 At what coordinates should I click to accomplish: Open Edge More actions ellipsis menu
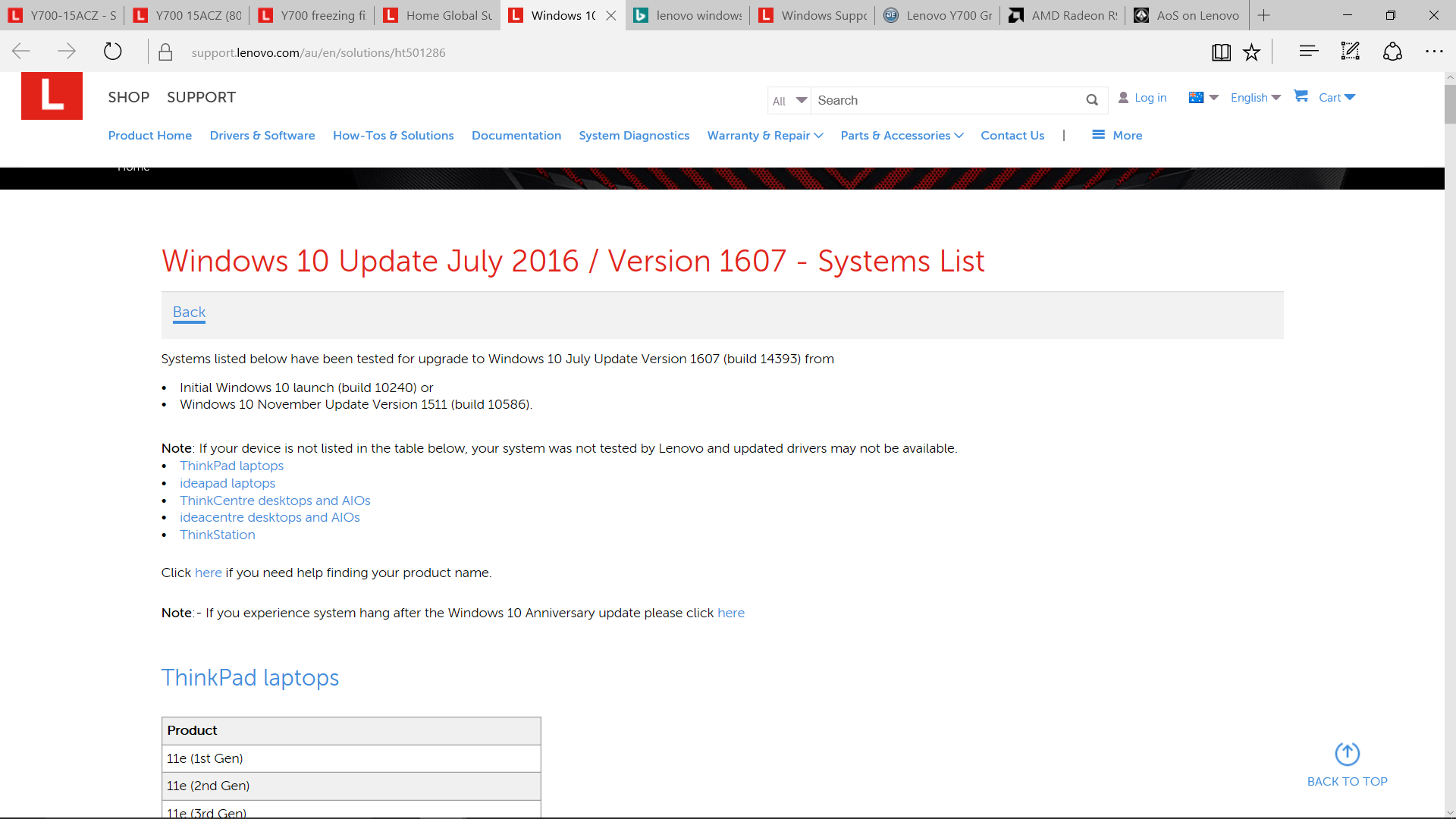pyautogui.click(x=1434, y=52)
